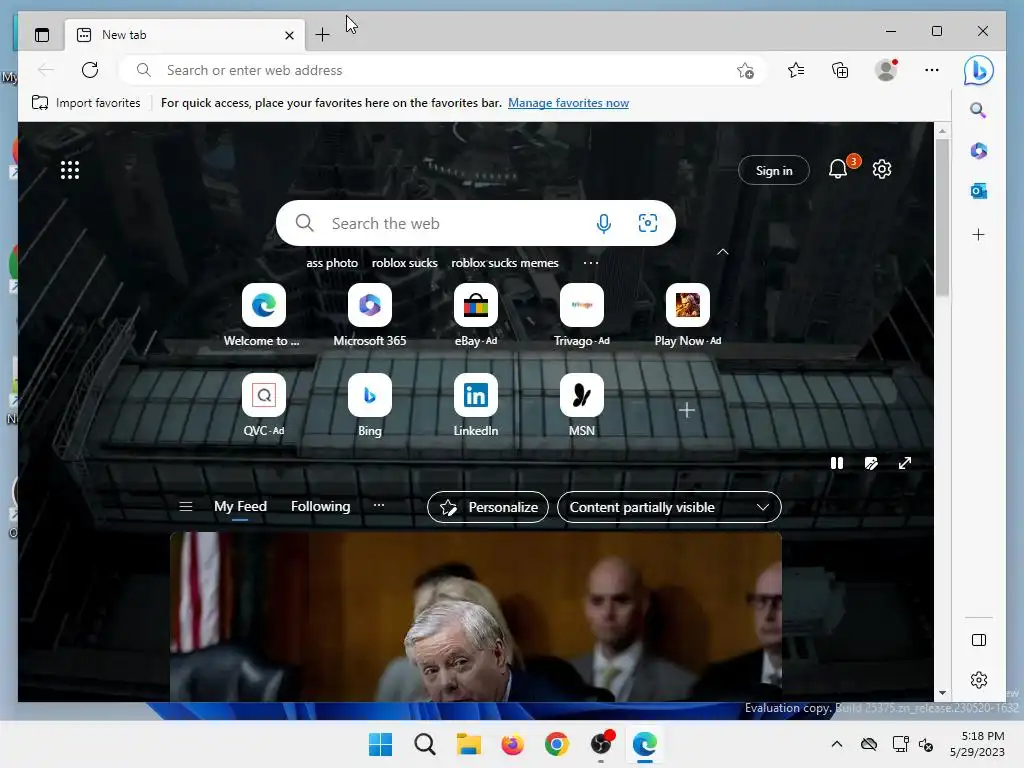Screen dimensions: 1024x768
Task: Expand background to full view
Action: 904,463
